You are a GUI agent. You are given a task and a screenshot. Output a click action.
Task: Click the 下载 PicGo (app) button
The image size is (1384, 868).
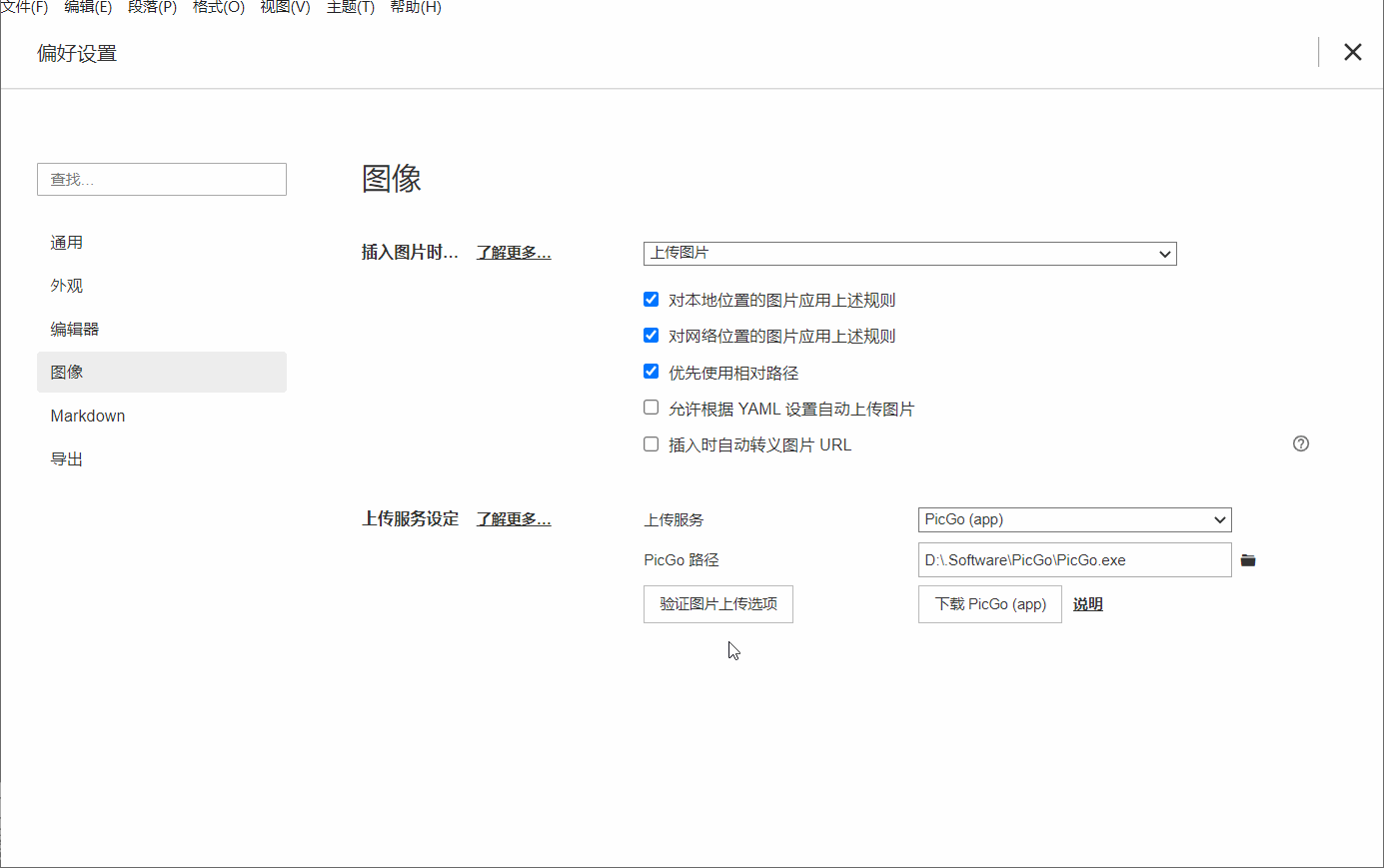pyautogui.click(x=989, y=604)
